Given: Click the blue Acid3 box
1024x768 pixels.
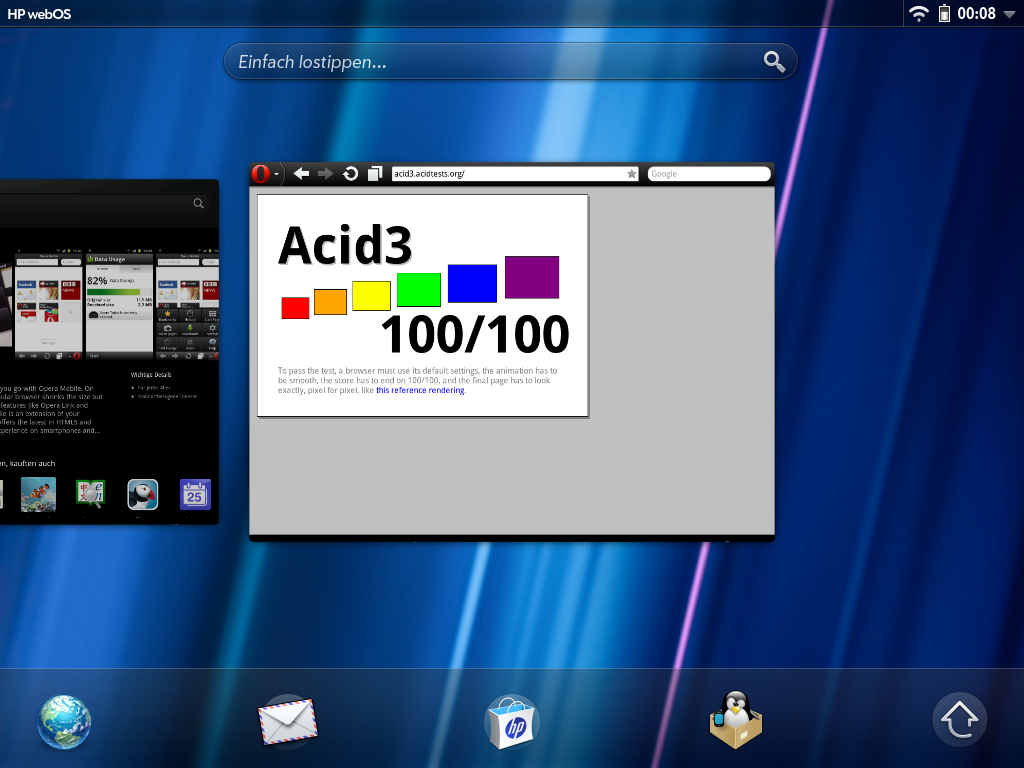Looking at the screenshot, I should (x=472, y=283).
